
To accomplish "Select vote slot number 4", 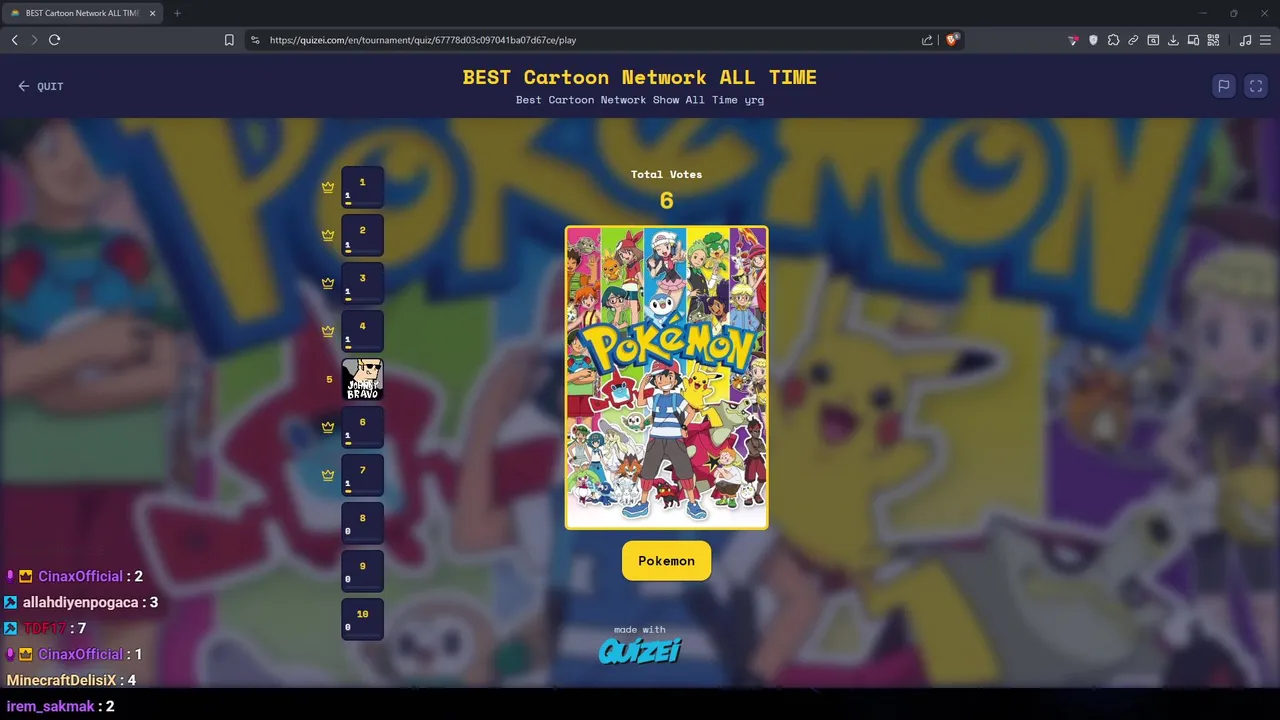I will 362,331.
